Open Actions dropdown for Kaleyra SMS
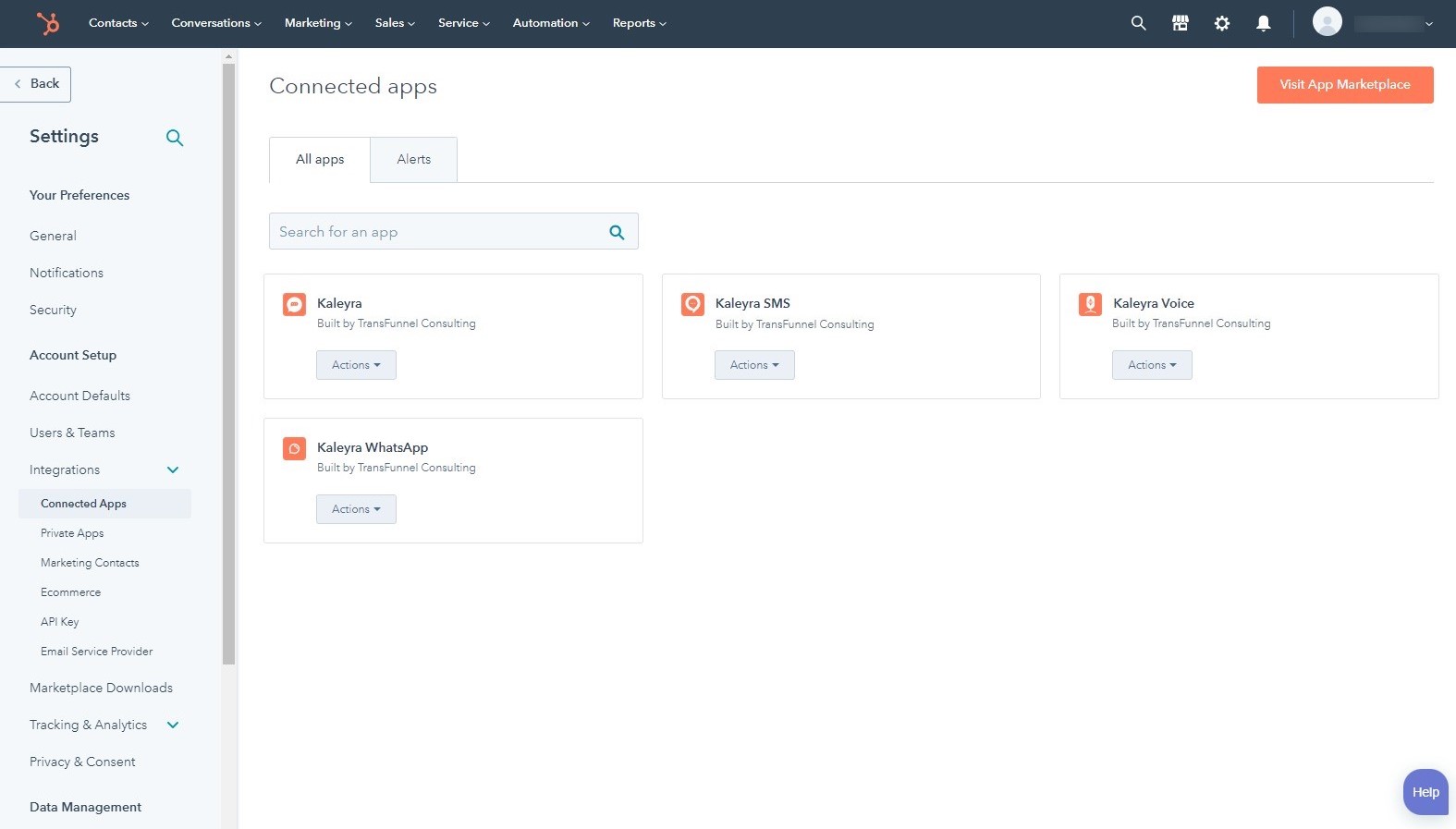The height and width of the screenshot is (829, 1456). (754, 365)
